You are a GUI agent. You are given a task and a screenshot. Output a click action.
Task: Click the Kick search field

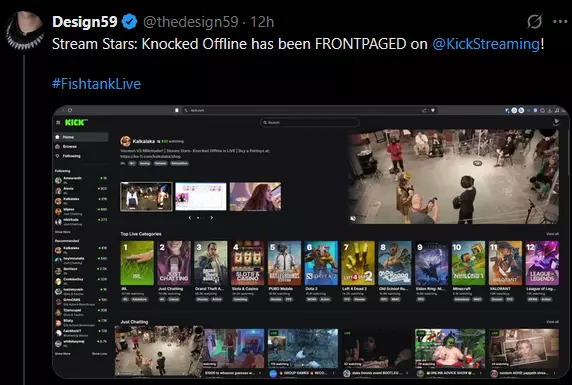[x=310, y=122]
